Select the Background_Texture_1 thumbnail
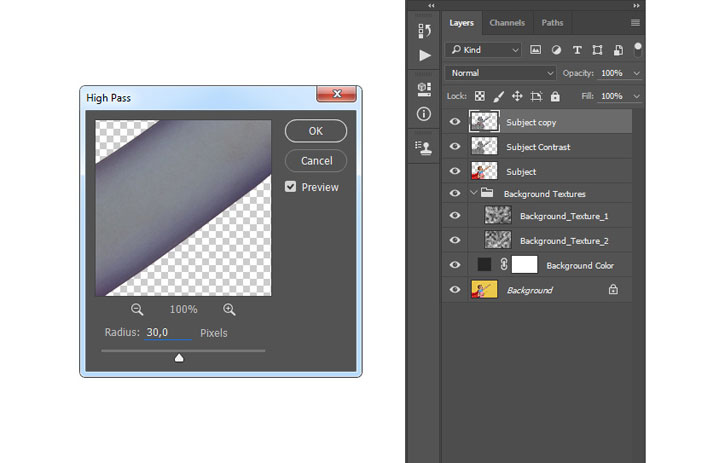725x463 pixels. [x=498, y=216]
